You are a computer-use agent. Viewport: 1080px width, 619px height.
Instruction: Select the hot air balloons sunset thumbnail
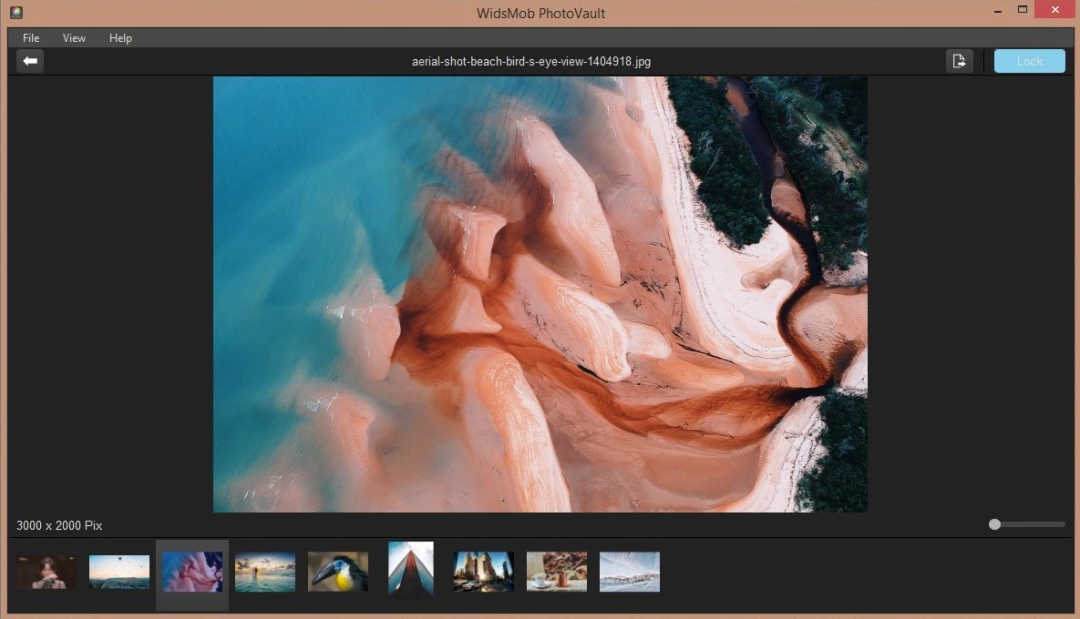(118, 571)
